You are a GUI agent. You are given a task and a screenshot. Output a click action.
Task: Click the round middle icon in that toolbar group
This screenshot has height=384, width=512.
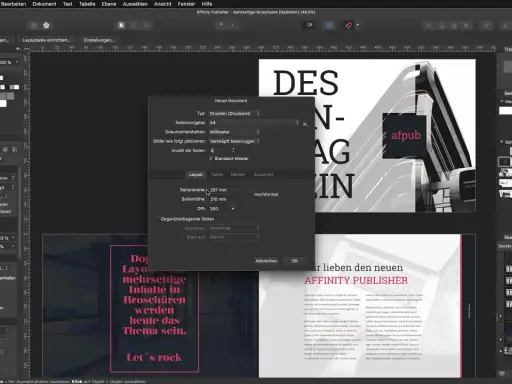coord(134,25)
